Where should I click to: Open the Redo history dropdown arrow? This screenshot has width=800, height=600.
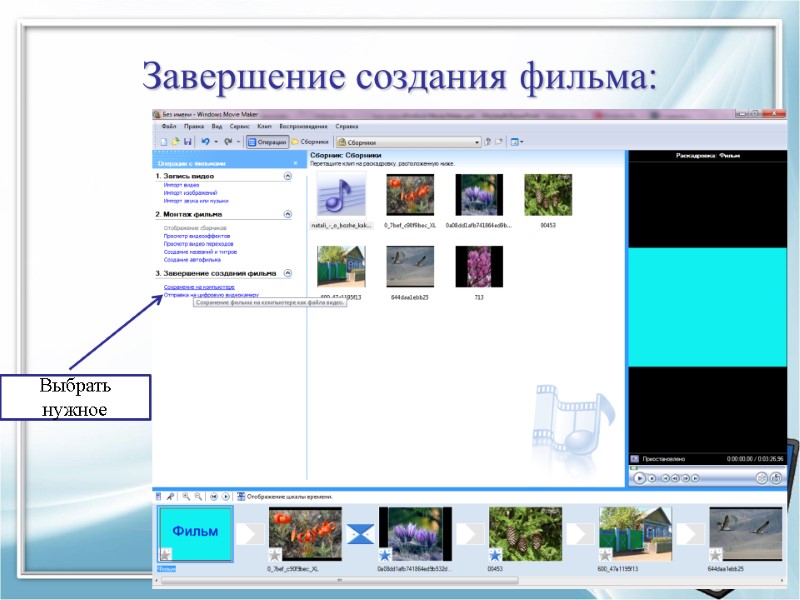[x=238, y=142]
